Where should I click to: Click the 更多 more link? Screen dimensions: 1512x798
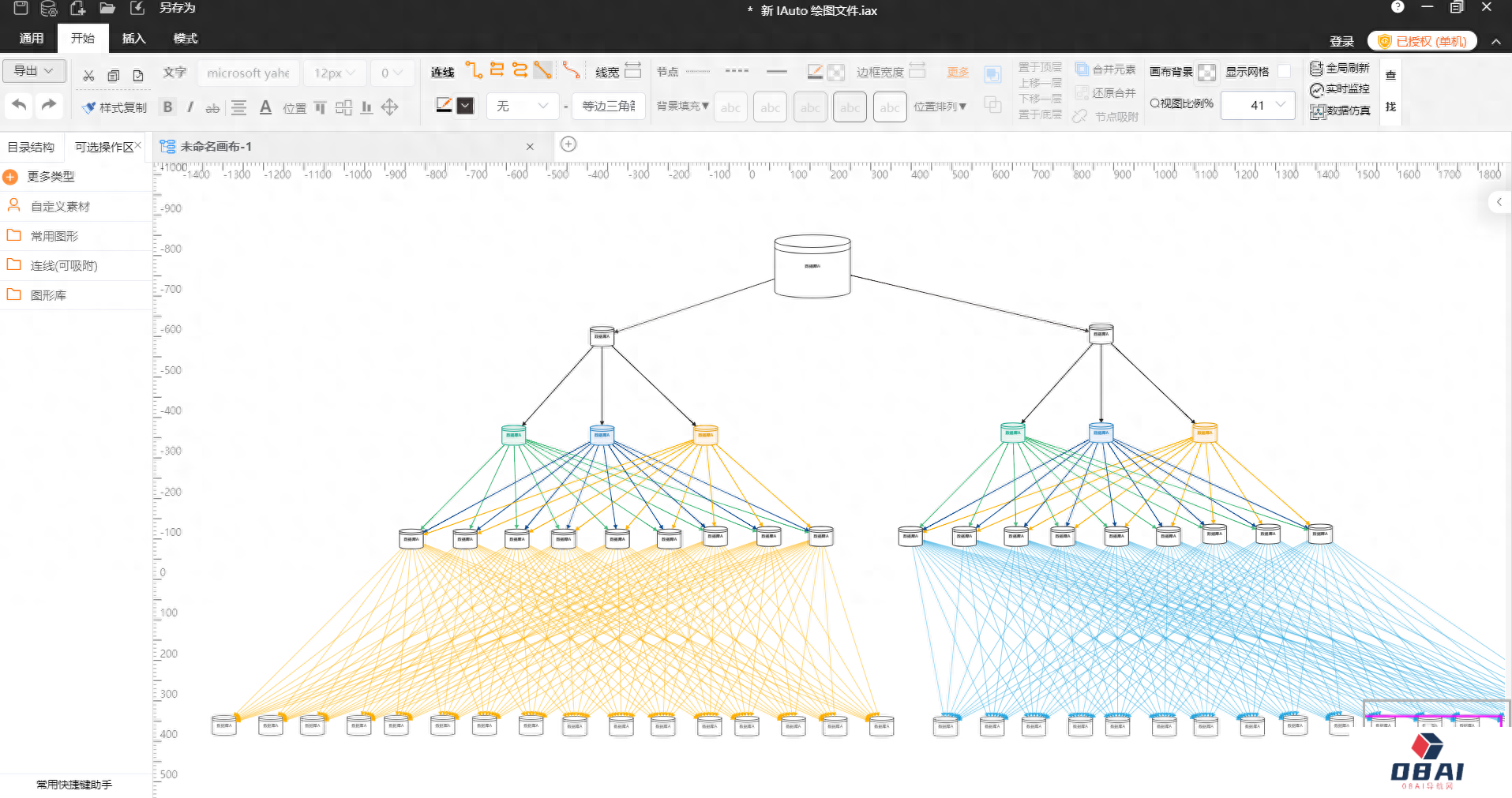(x=957, y=72)
